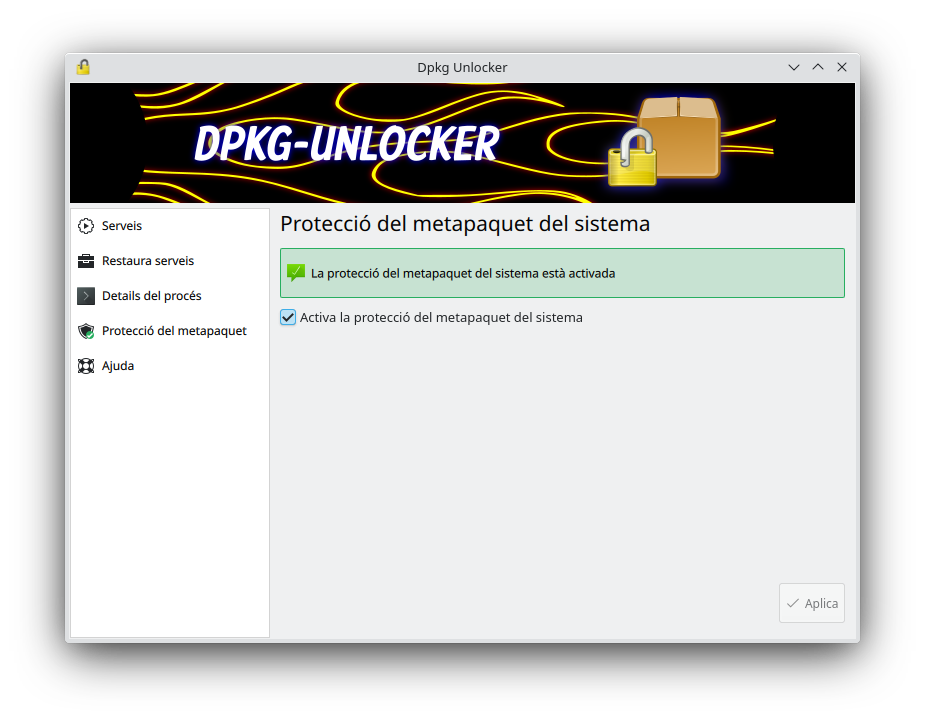
Task: Click the 'protecció està activada' message banner
Action: (x=562, y=273)
